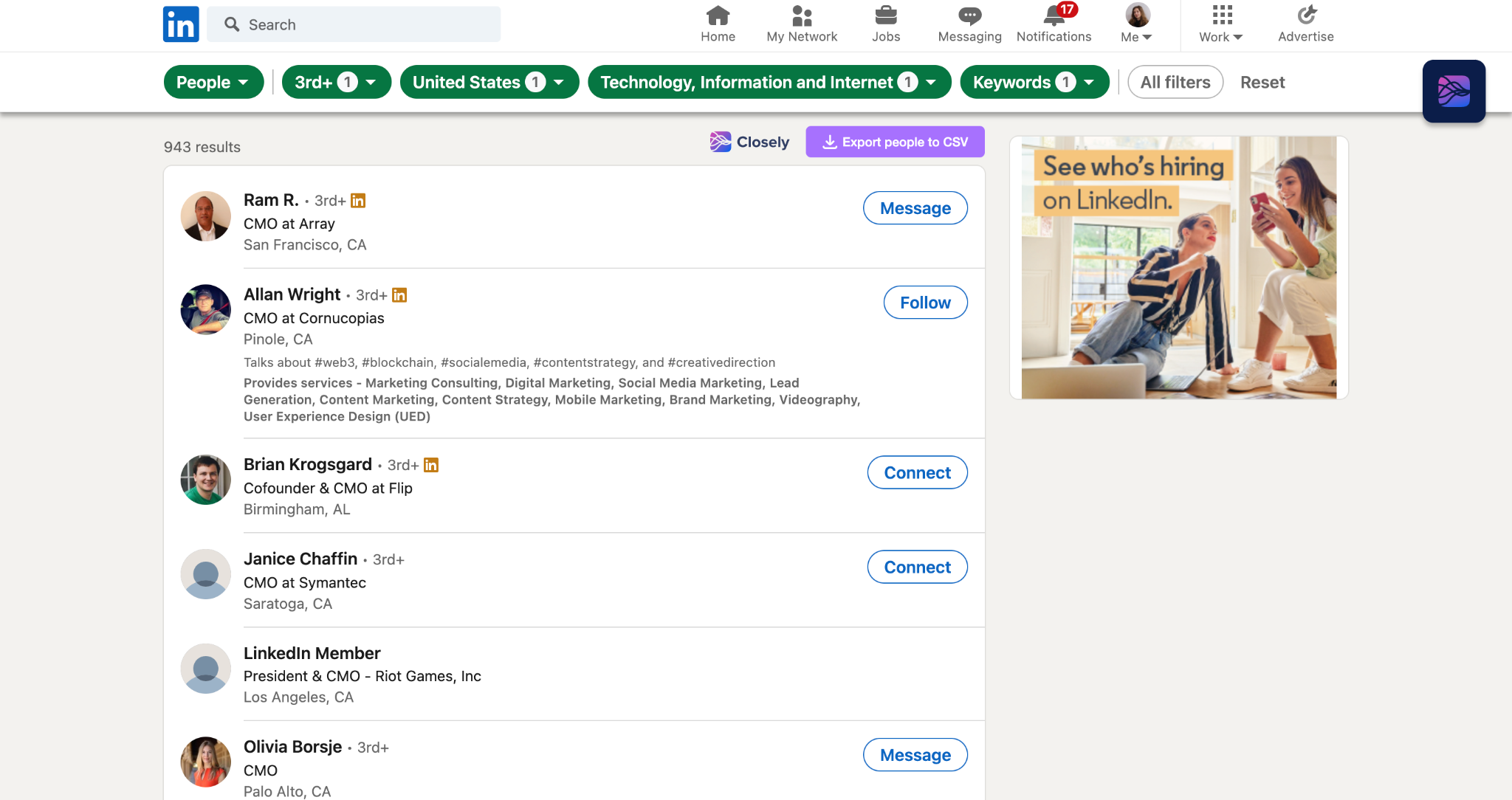This screenshot has width=1512, height=800.
Task: Open Allan Wright name link
Action: tap(292, 294)
